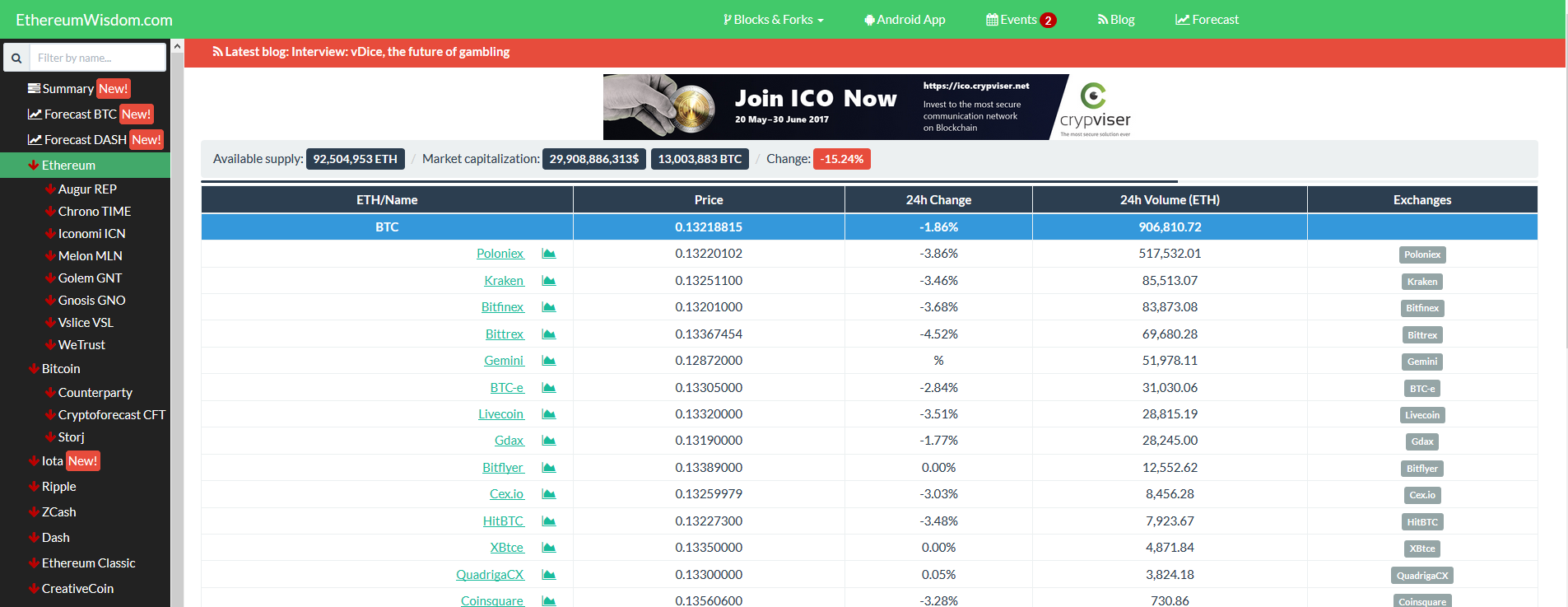1568x607 pixels.
Task: Sort by the 24h Change column header
Action: tap(938, 199)
